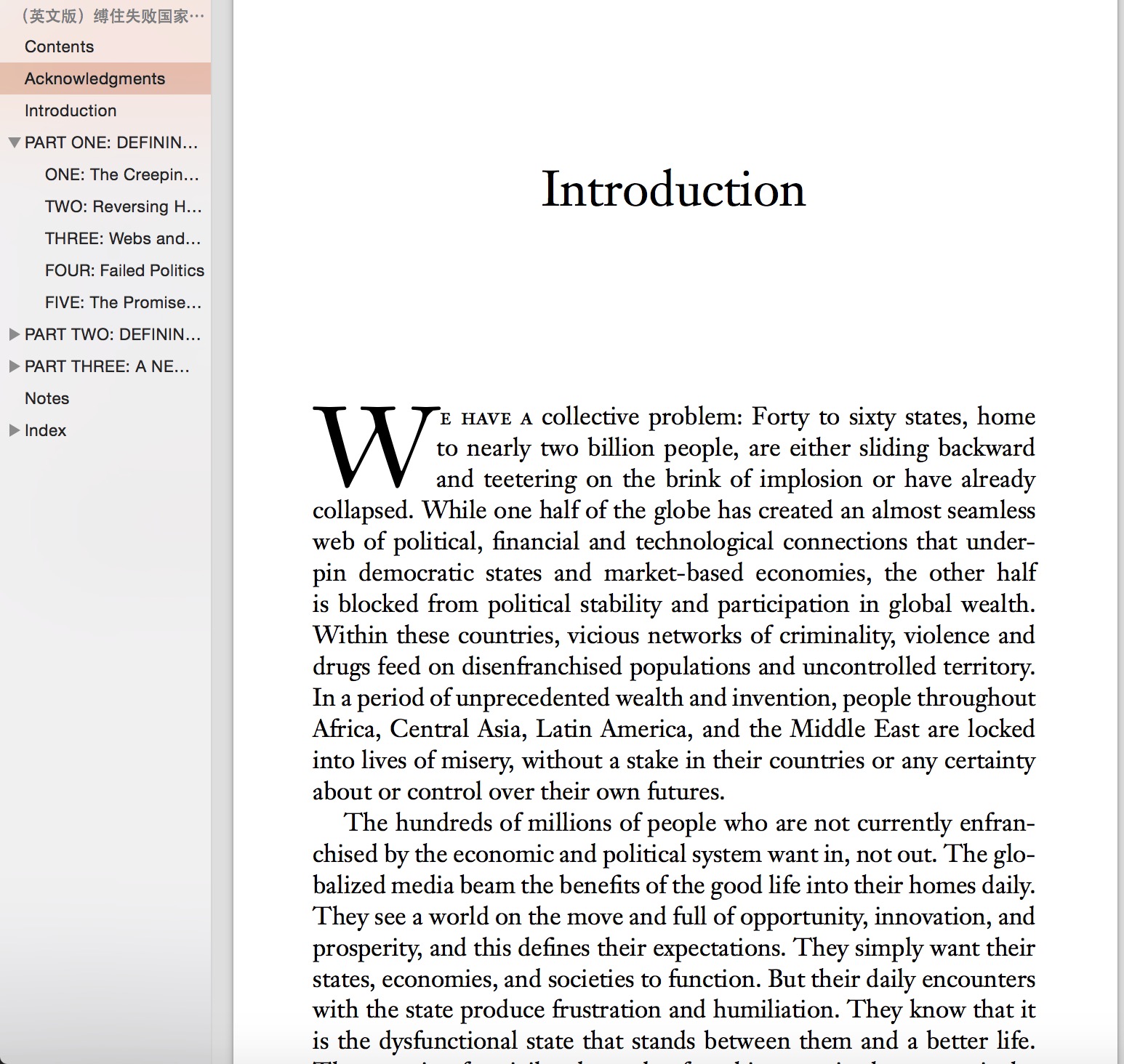Click the large drop cap W
Image resolution: width=1124 pixels, height=1064 pixels.
(375, 446)
